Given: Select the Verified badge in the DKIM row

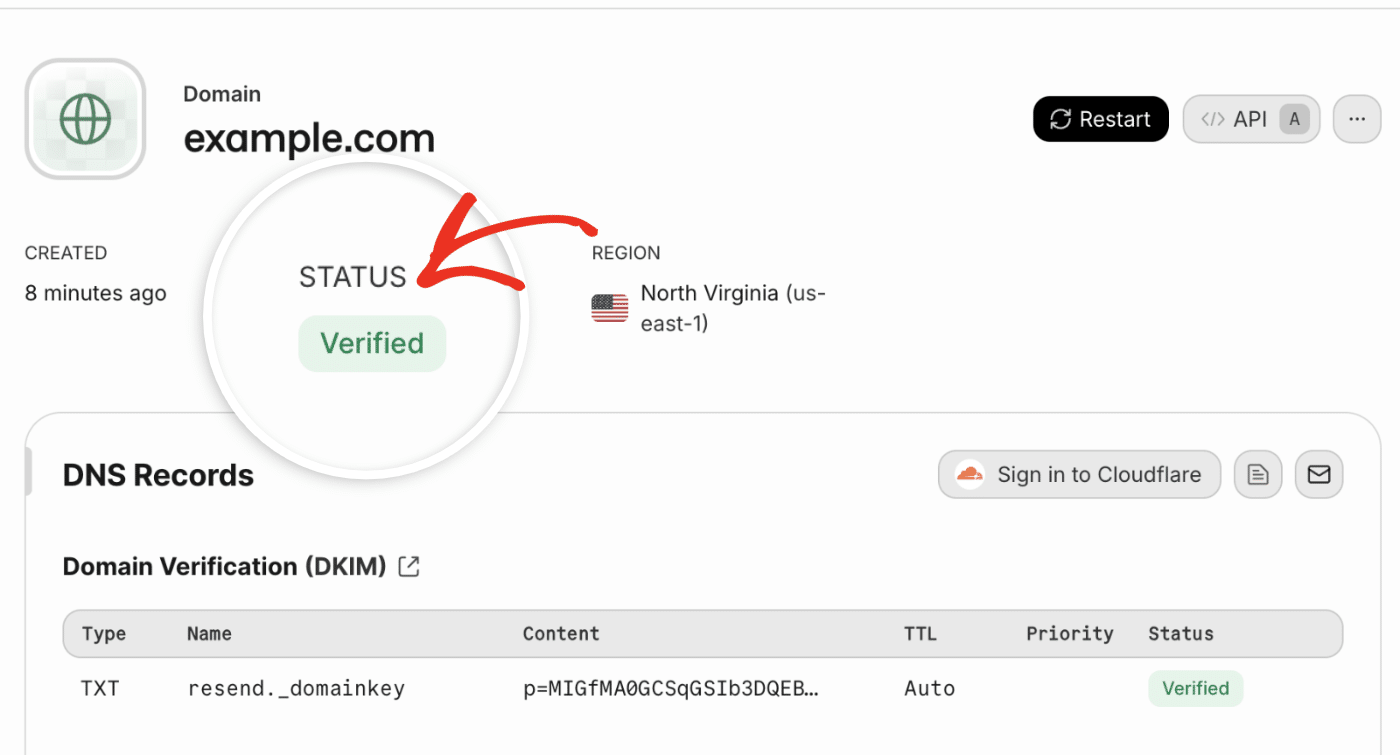Looking at the screenshot, I should pos(1195,688).
